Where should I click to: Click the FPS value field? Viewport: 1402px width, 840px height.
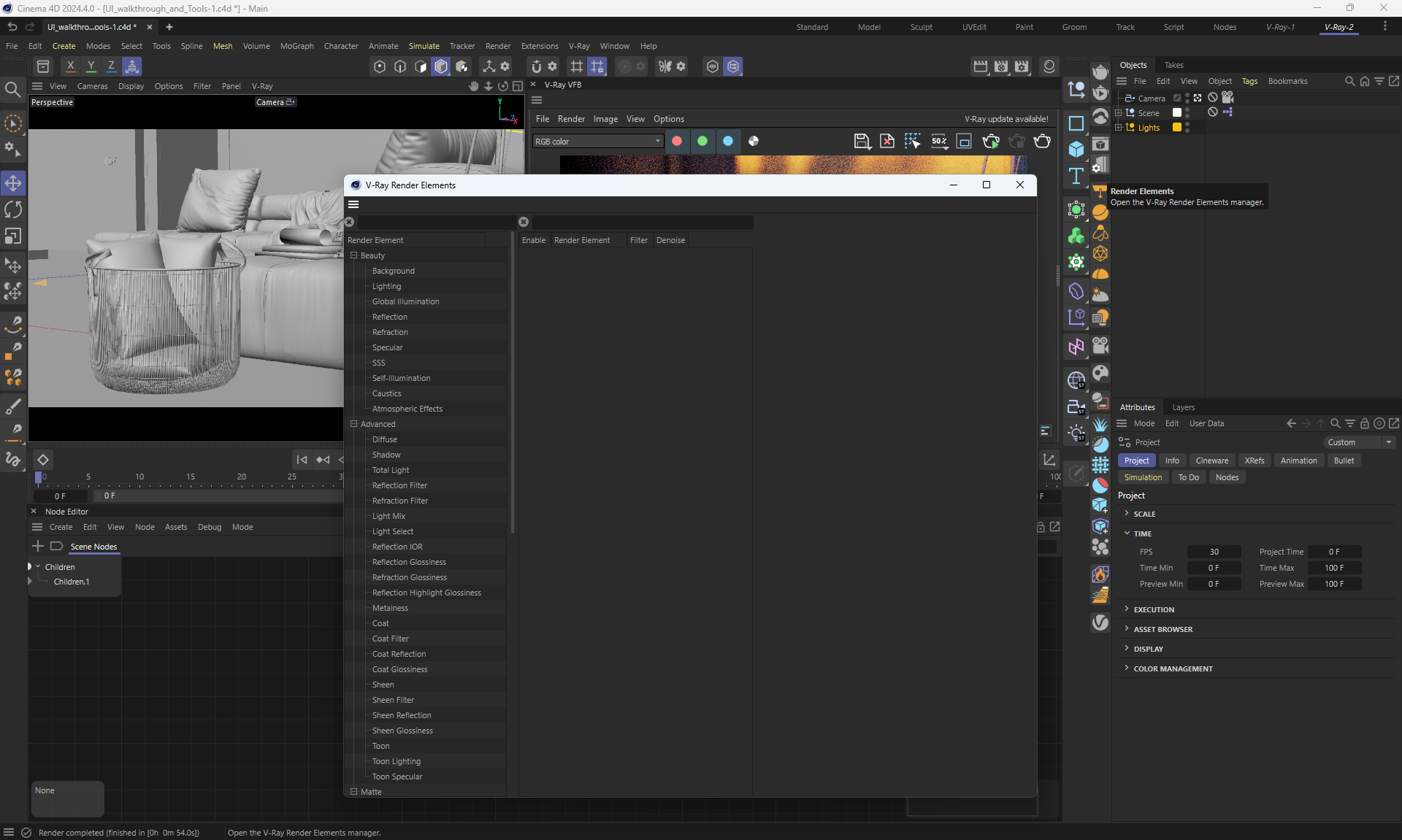(x=1214, y=552)
